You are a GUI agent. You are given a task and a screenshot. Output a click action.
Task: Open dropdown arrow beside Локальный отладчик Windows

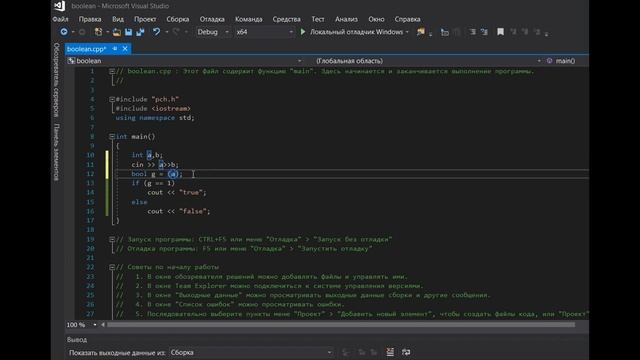pos(407,32)
